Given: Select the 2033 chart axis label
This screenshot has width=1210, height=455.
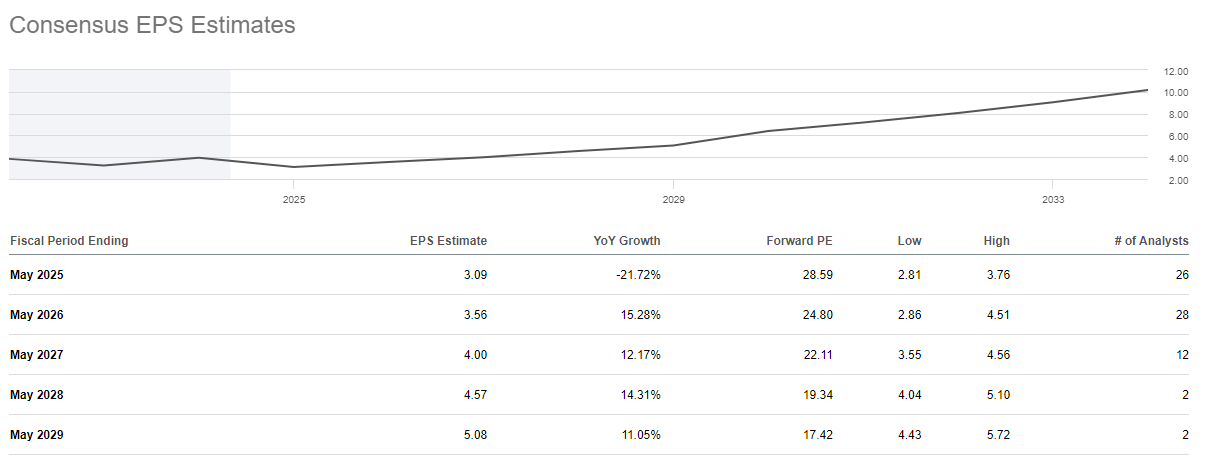Looking at the screenshot, I should click(x=1052, y=200).
